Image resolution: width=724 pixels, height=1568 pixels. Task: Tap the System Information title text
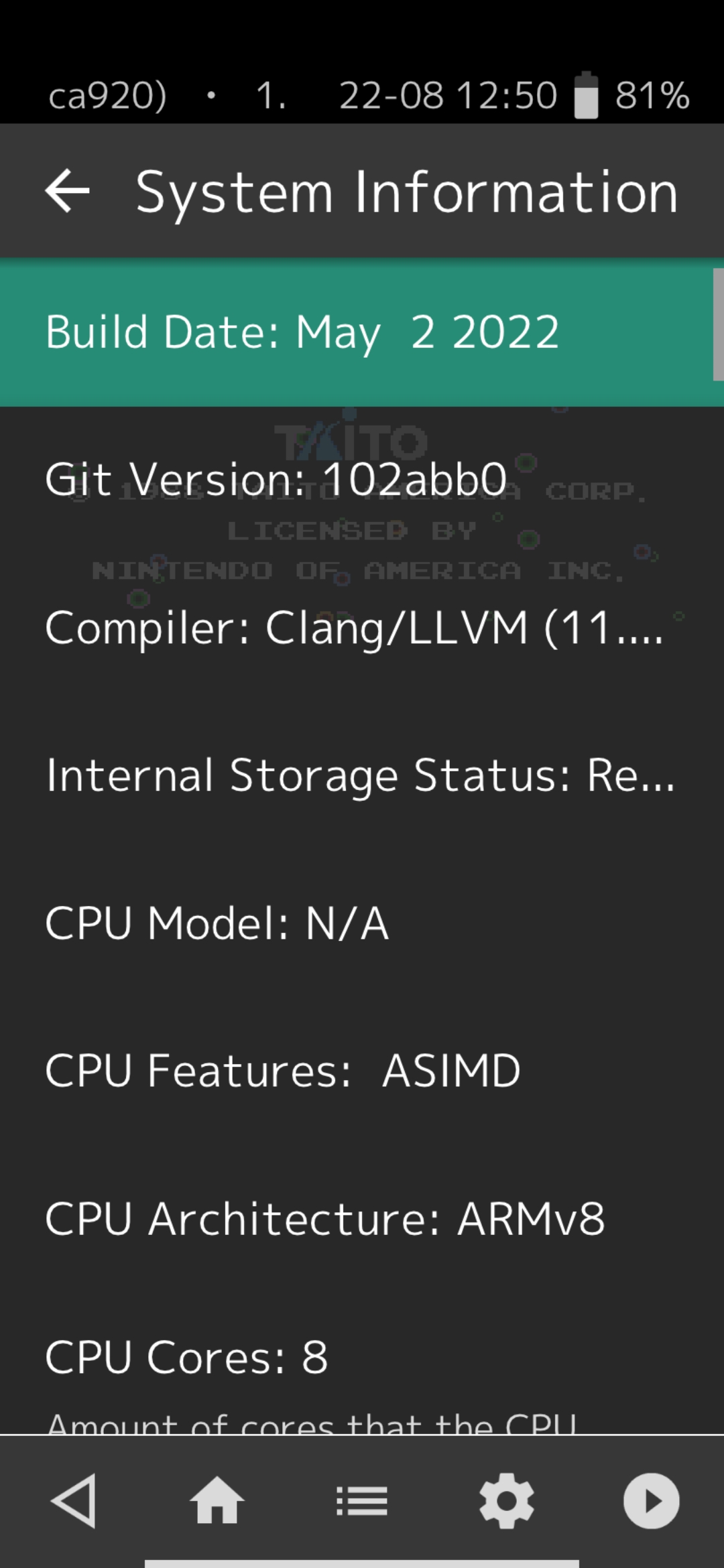point(405,192)
